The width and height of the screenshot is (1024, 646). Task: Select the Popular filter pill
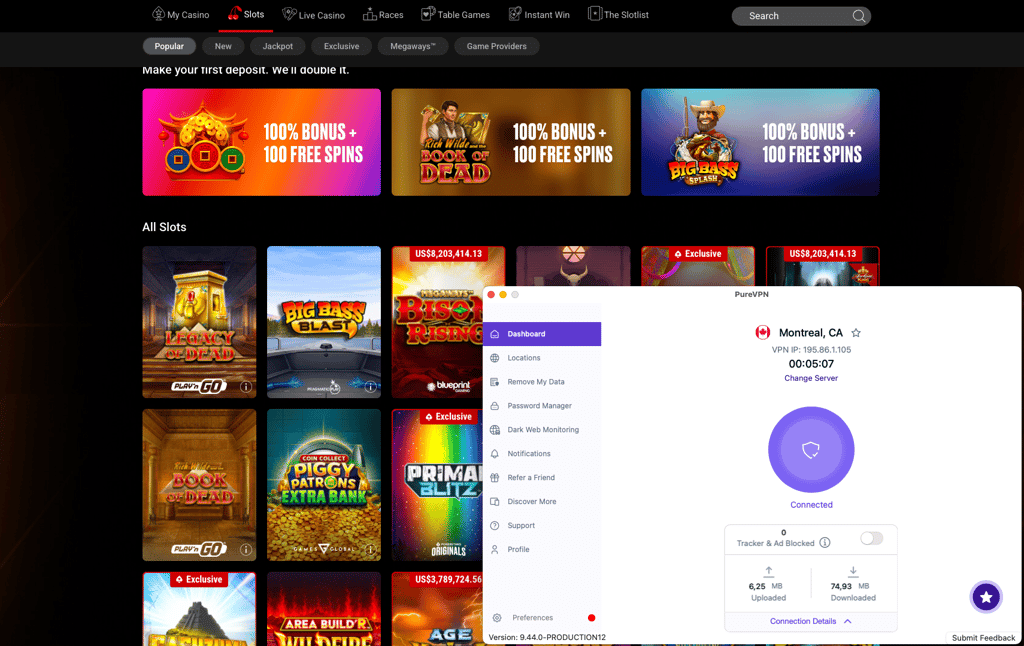click(x=169, y=46)
